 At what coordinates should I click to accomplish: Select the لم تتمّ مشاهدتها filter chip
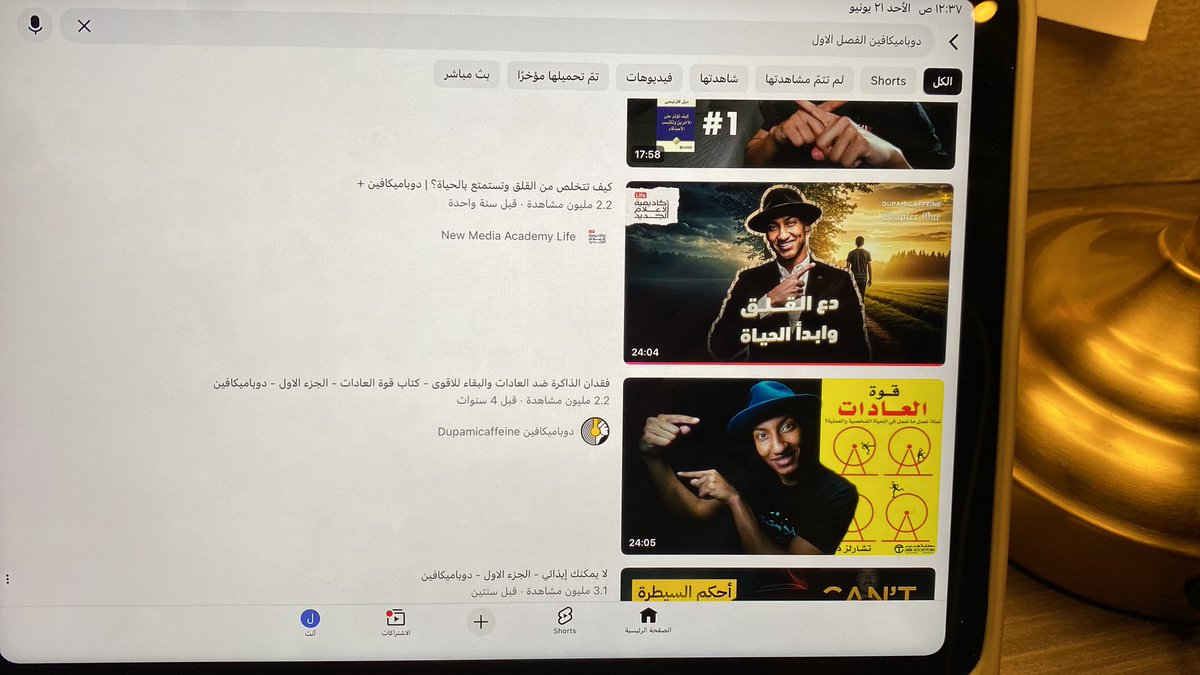(805, 79)
